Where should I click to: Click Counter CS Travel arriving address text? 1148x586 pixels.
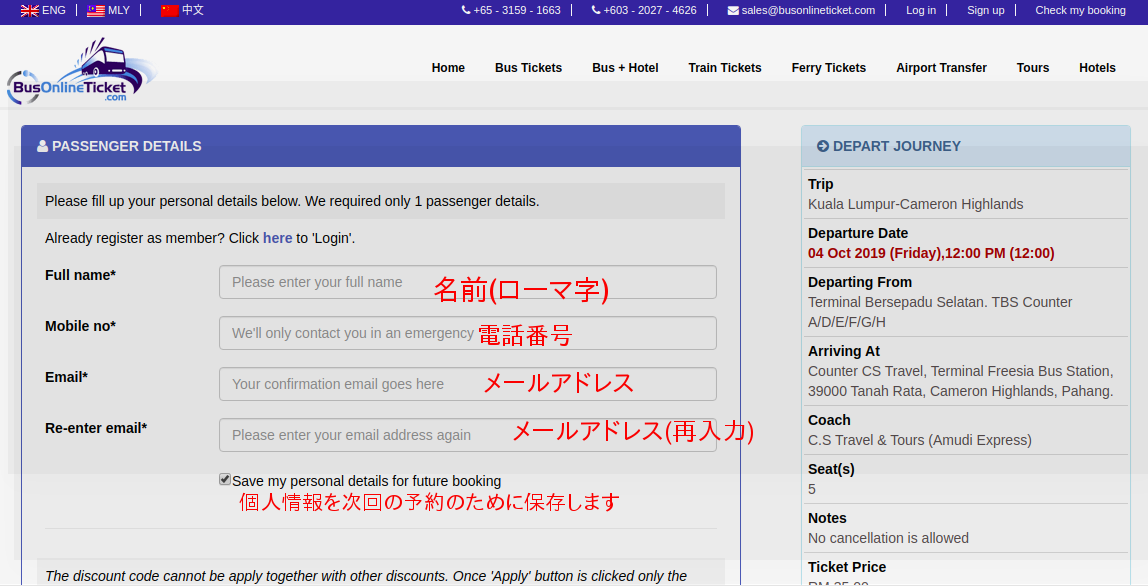(961, 381)
